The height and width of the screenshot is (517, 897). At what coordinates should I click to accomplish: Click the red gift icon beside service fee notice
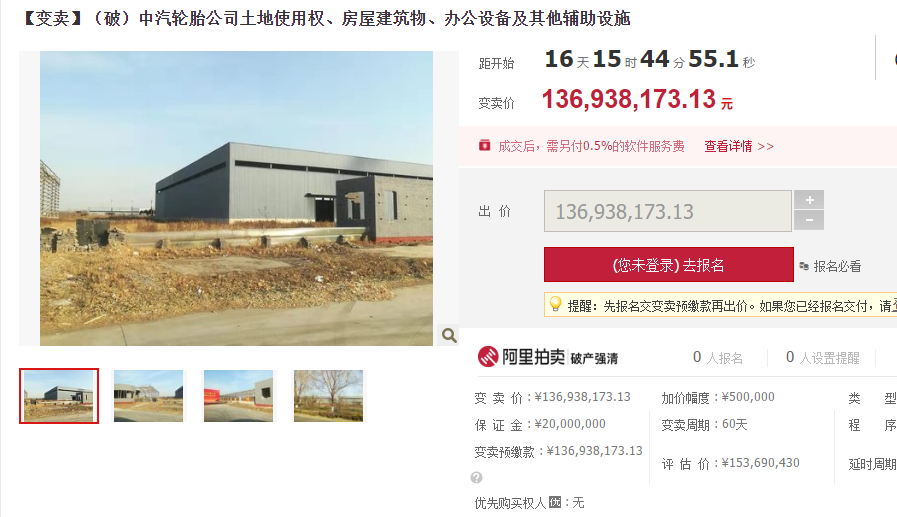coord(485,145)
